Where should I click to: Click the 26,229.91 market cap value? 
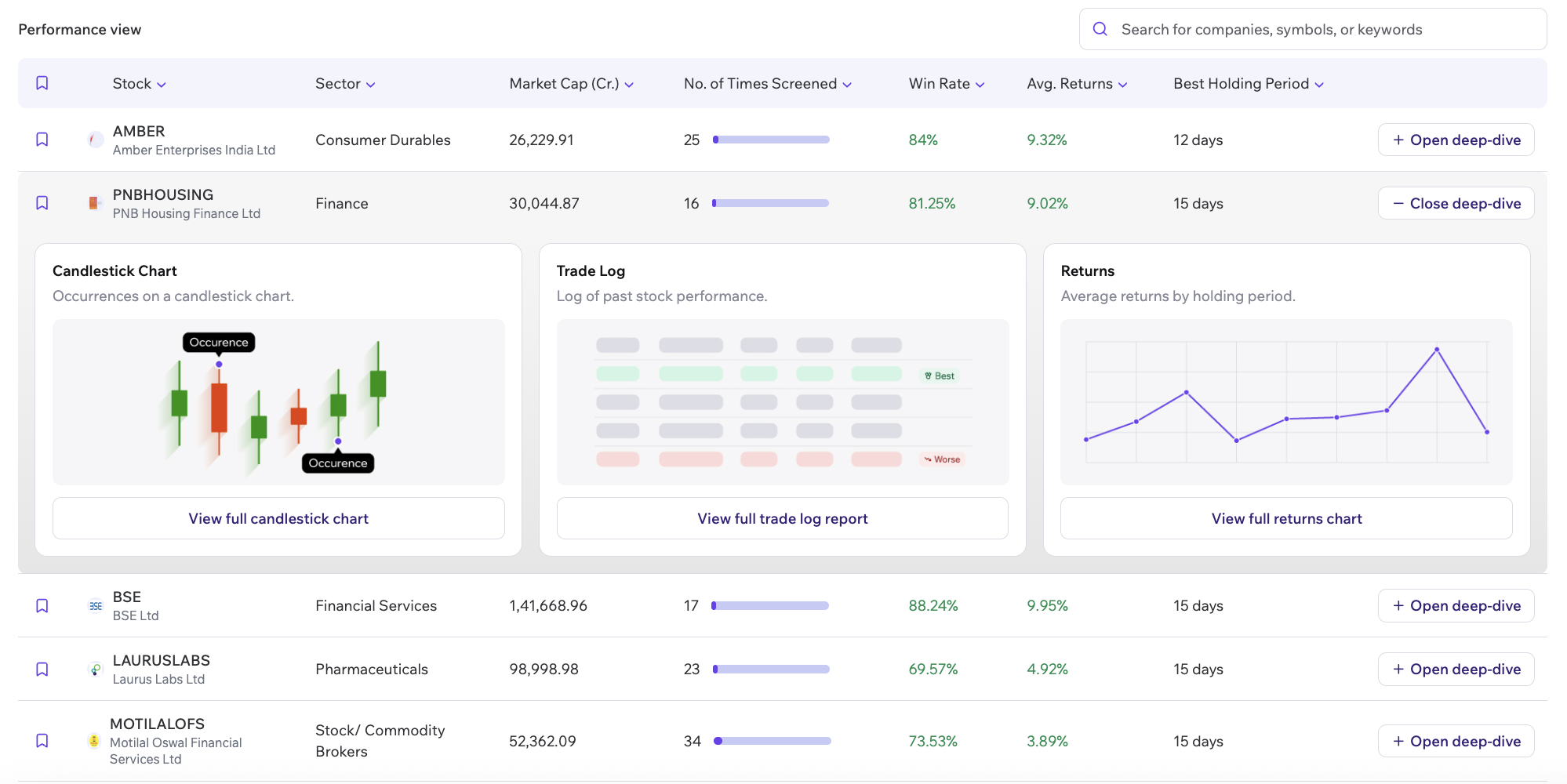[x=541, y=140]
